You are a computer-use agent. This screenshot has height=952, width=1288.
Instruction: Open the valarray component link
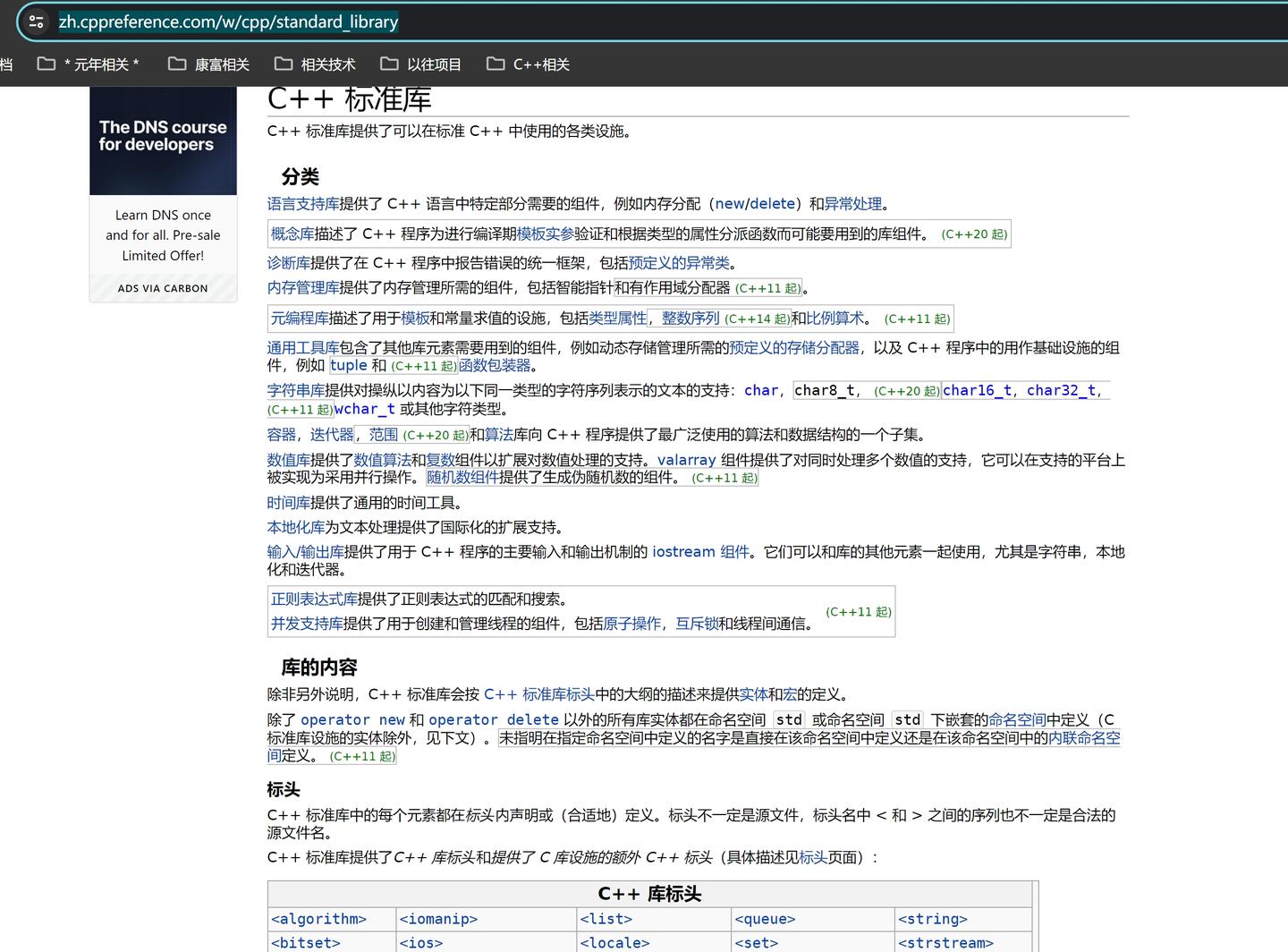[x=686, y=459]
